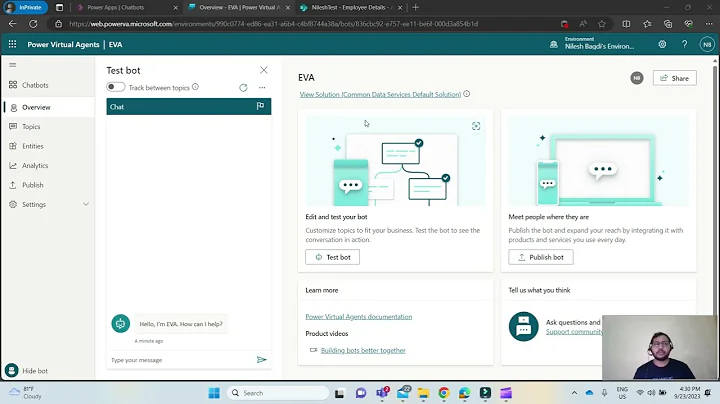Expand the Settings chevron in the sidebar
The image size is (720, 404).
(86, 204)
